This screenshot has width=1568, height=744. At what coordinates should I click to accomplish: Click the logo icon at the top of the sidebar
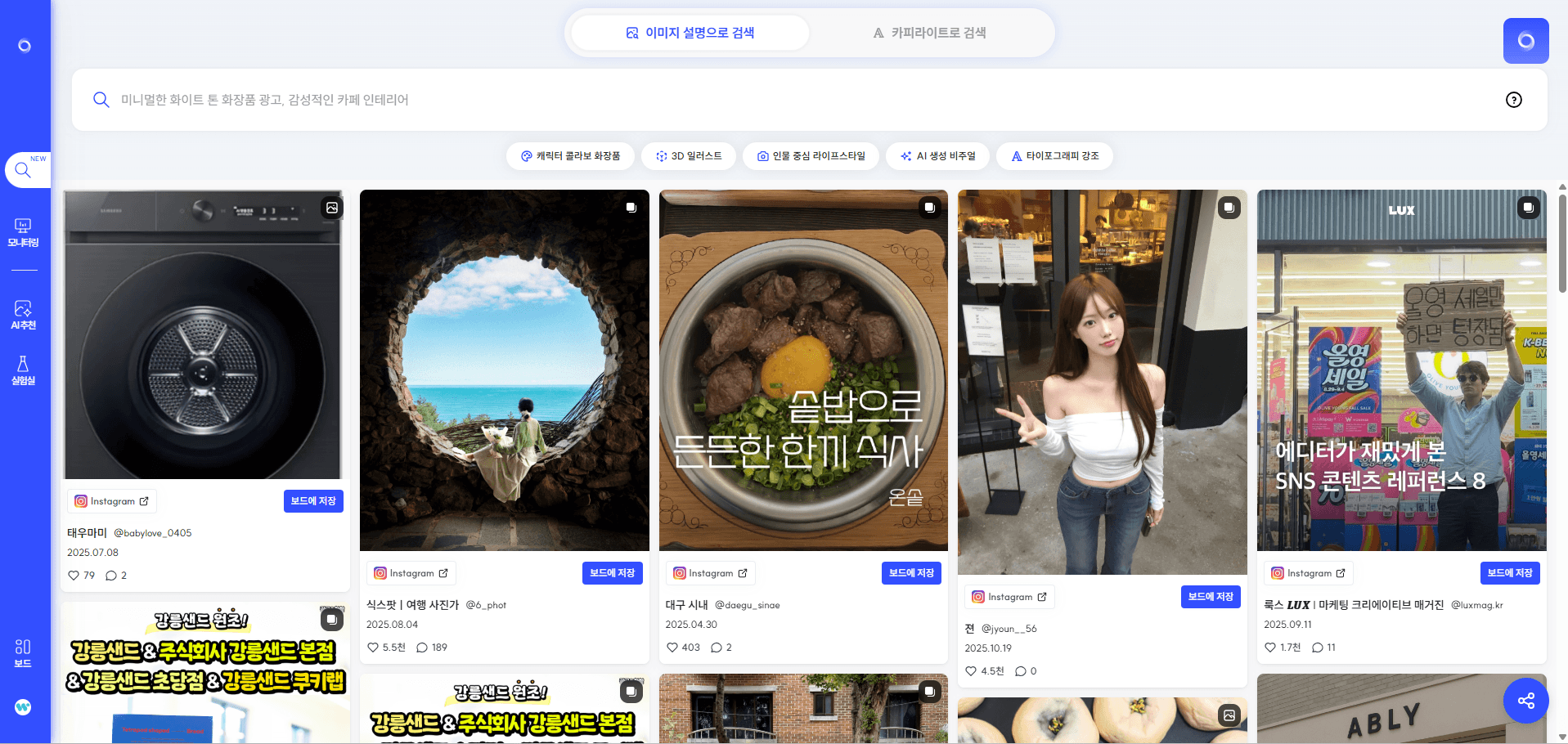point(23,45)
